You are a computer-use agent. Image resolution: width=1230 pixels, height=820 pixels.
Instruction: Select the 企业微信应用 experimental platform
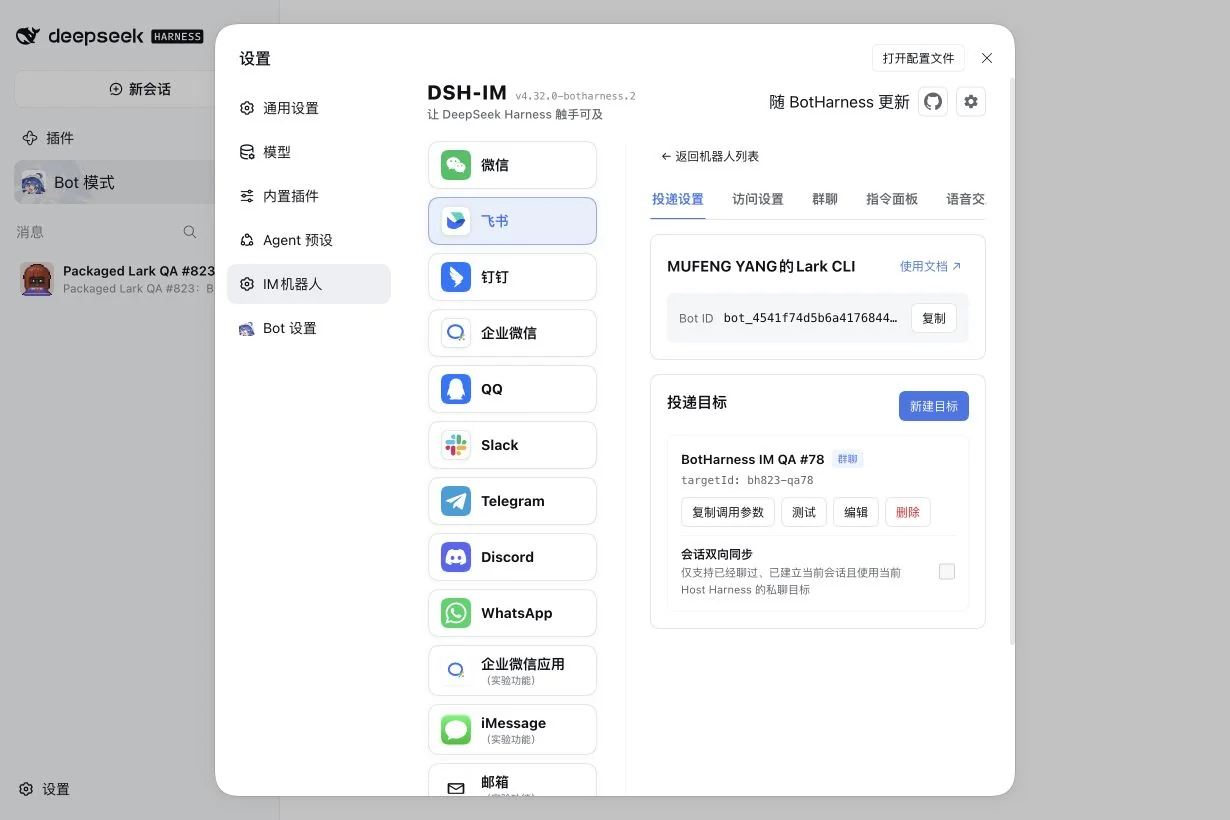512,671
